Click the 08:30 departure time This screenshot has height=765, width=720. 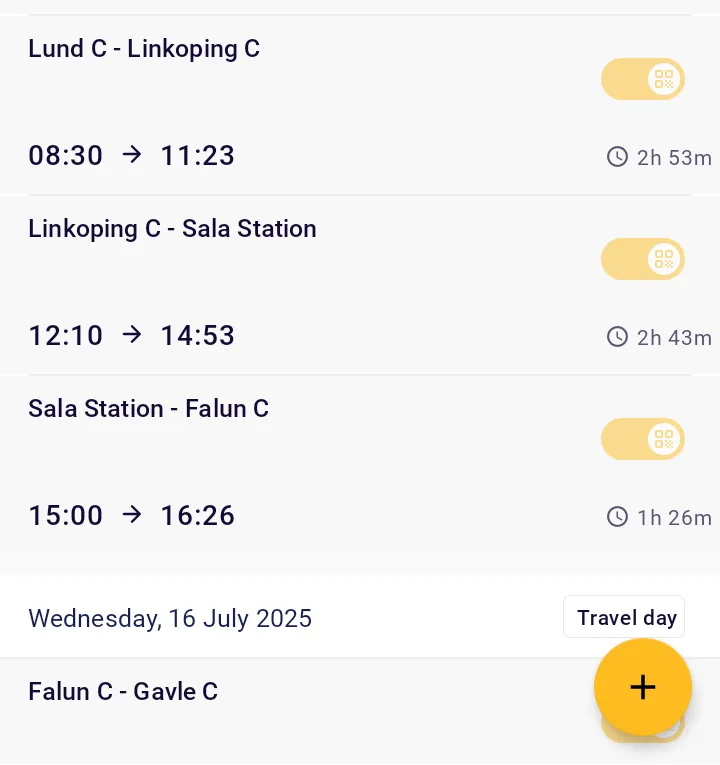pyautogui.click(x=66, y=156)
